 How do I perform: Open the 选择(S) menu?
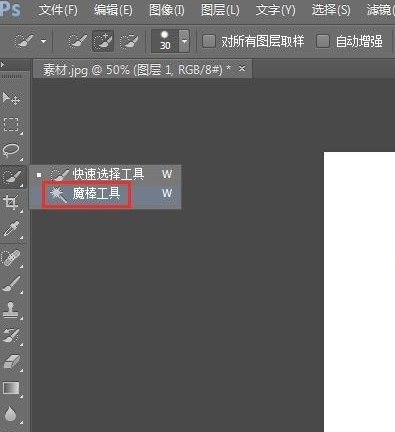331,10
